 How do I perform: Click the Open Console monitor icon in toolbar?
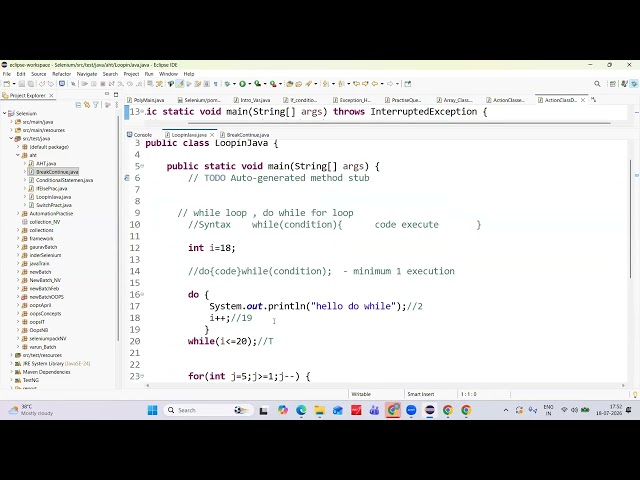(x=62, y=84)
